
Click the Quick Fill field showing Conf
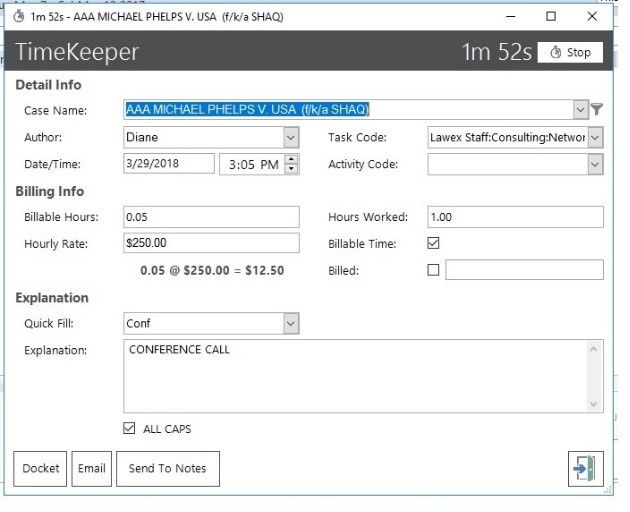204,324
